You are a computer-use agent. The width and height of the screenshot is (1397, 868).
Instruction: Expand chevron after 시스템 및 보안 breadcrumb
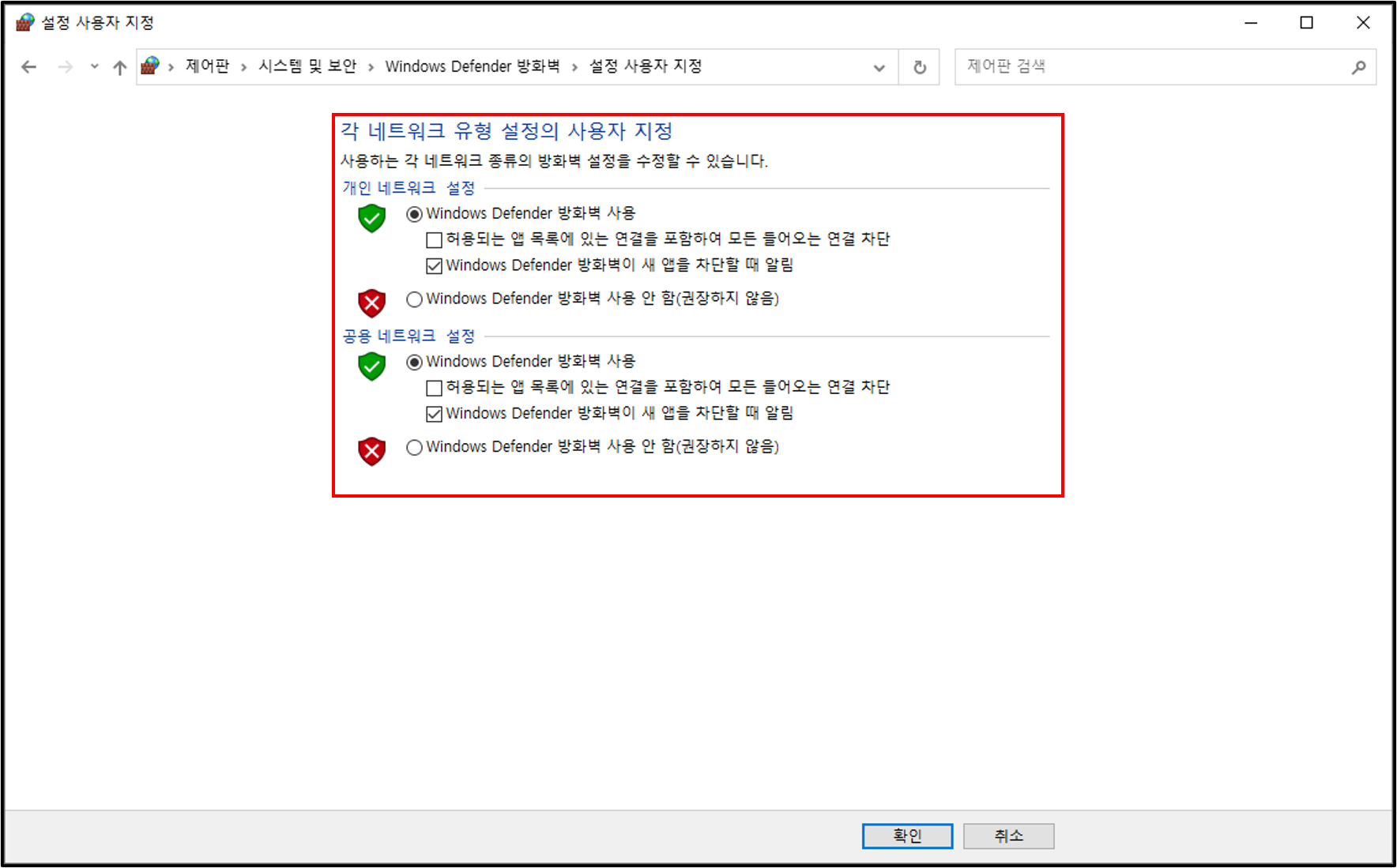371,68
